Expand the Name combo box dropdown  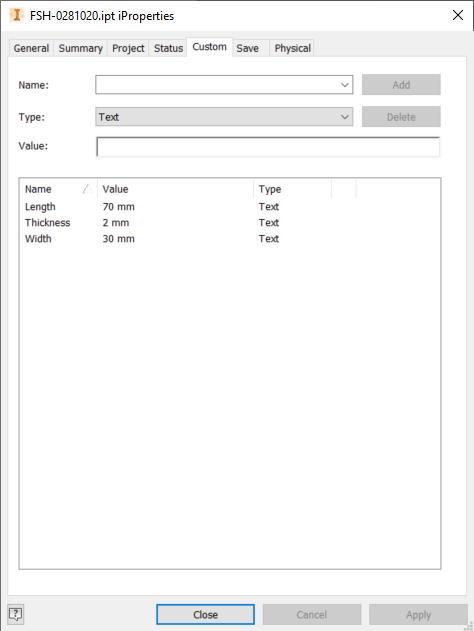coord(344,85)
